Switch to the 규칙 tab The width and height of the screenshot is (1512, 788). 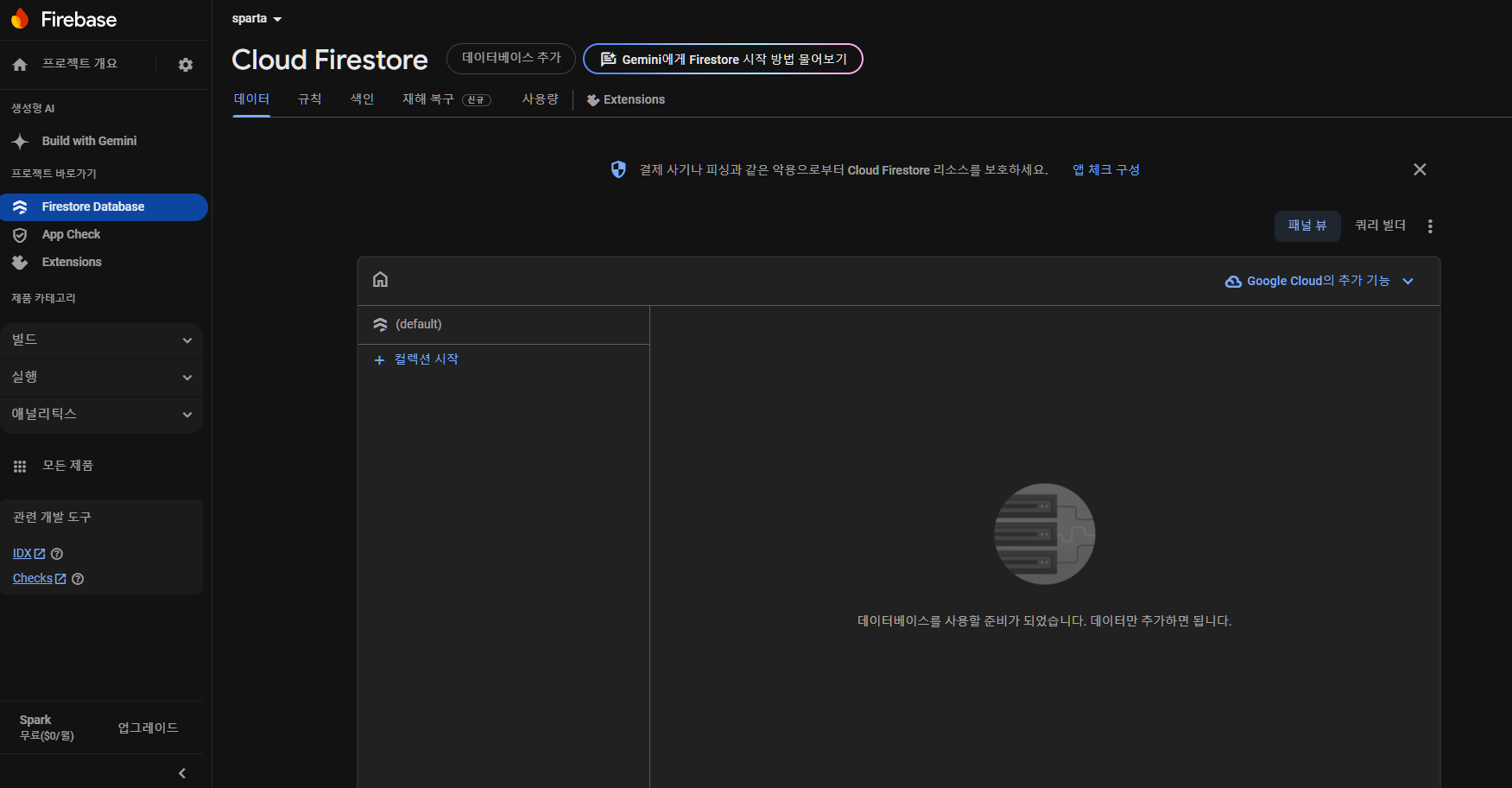tap(309, 99)
